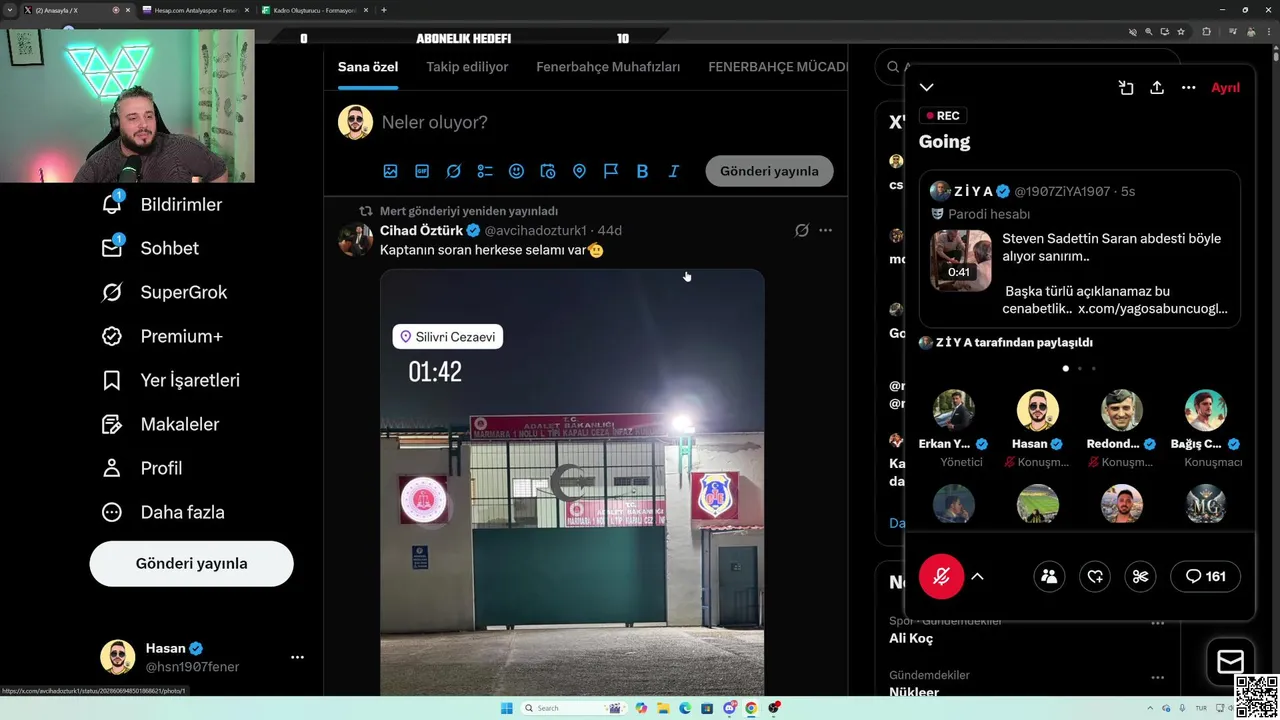Click Ayrıl to leave Space

click(x=1225, y=87)
